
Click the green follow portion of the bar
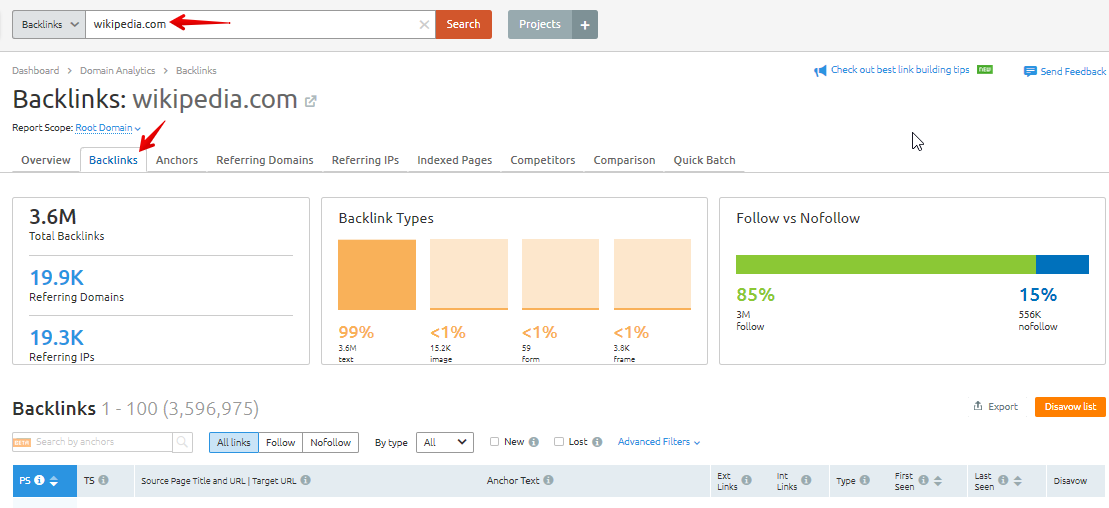point(886,265)
